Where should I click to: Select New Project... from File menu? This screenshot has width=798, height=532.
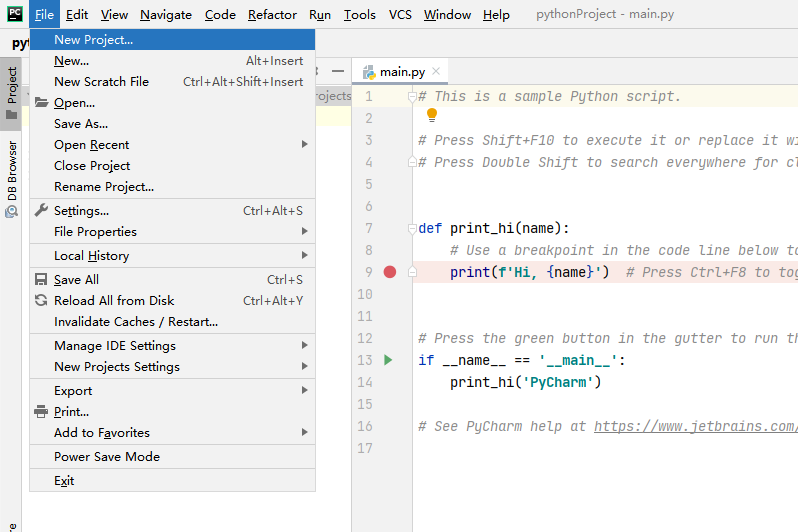pyautogui.click(x=173, y=40)
